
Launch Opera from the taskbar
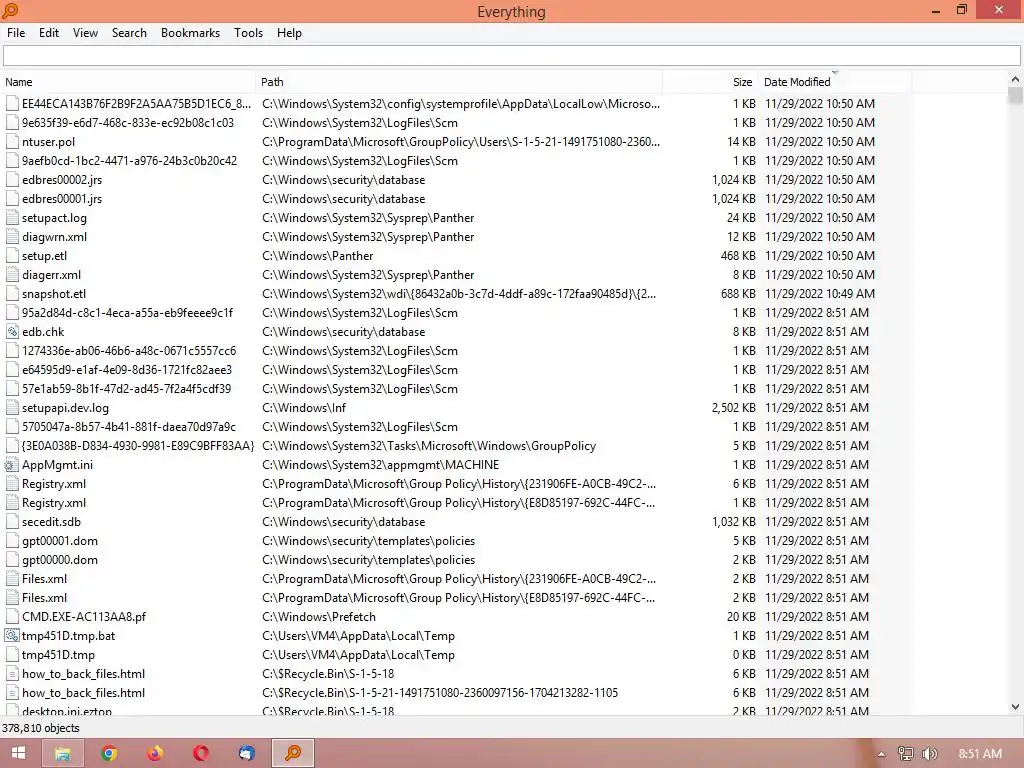click(x=200, y=754)
